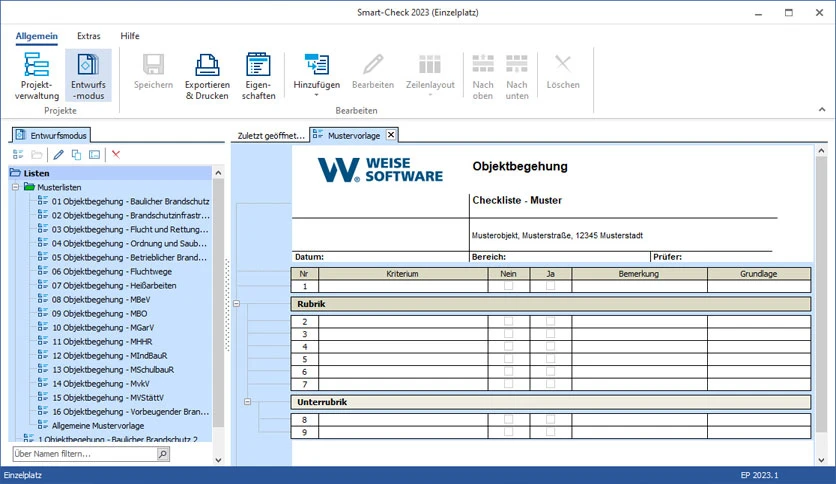The width and height of the screenshot is (836, 484).
Task: Collapse the Rubrik section node
Action: pyautogui.click(x=237, y=304)
